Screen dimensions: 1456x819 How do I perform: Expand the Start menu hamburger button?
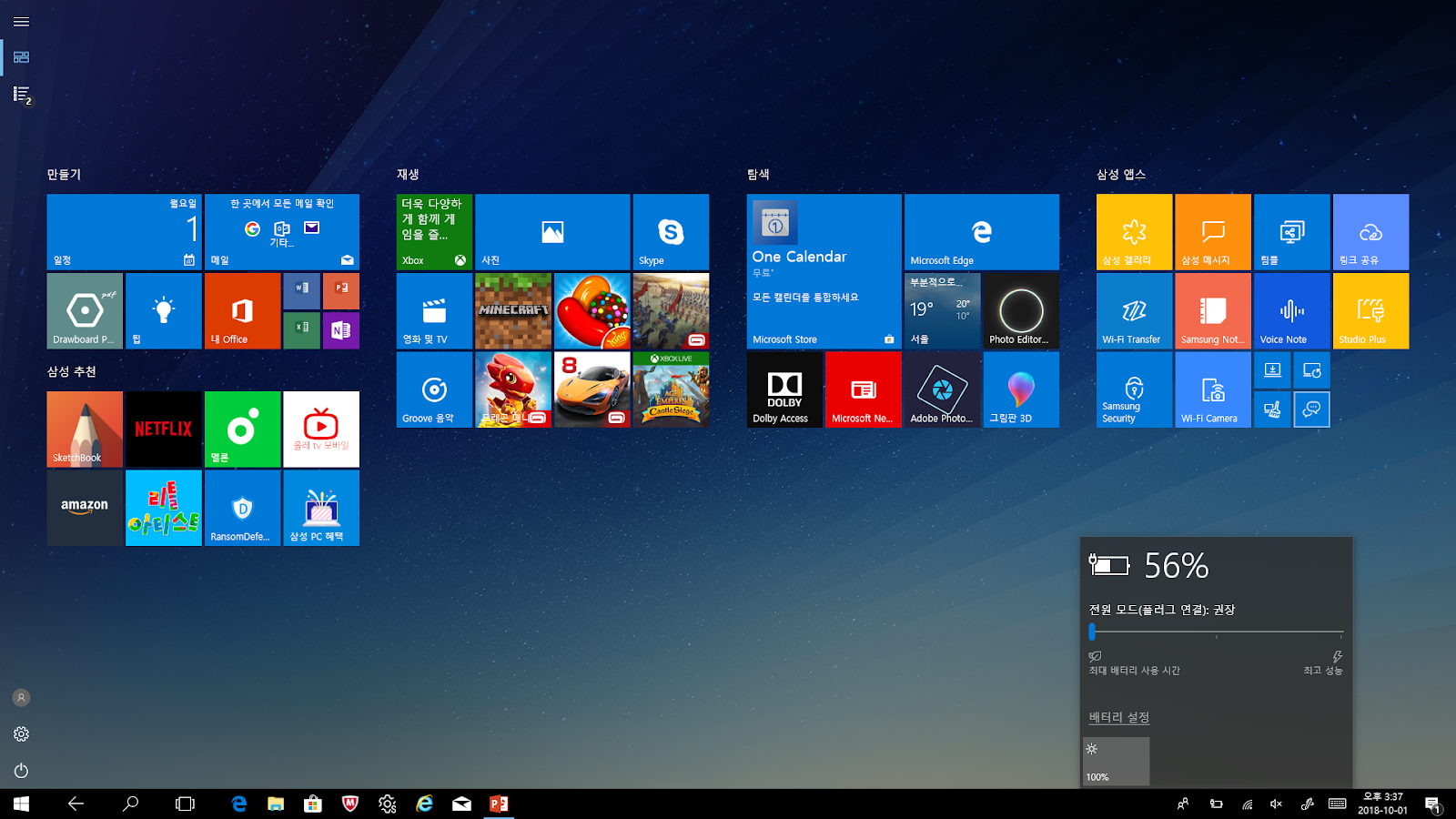(x=21, y=22)
